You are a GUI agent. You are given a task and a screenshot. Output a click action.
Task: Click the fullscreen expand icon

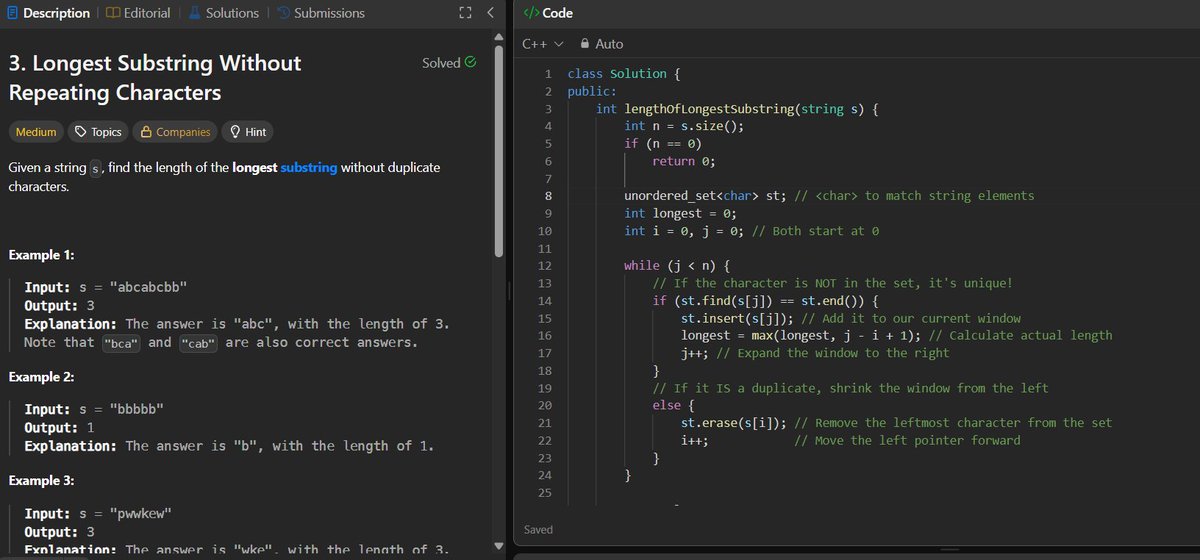pyautogui.click(x=464, y=13)
